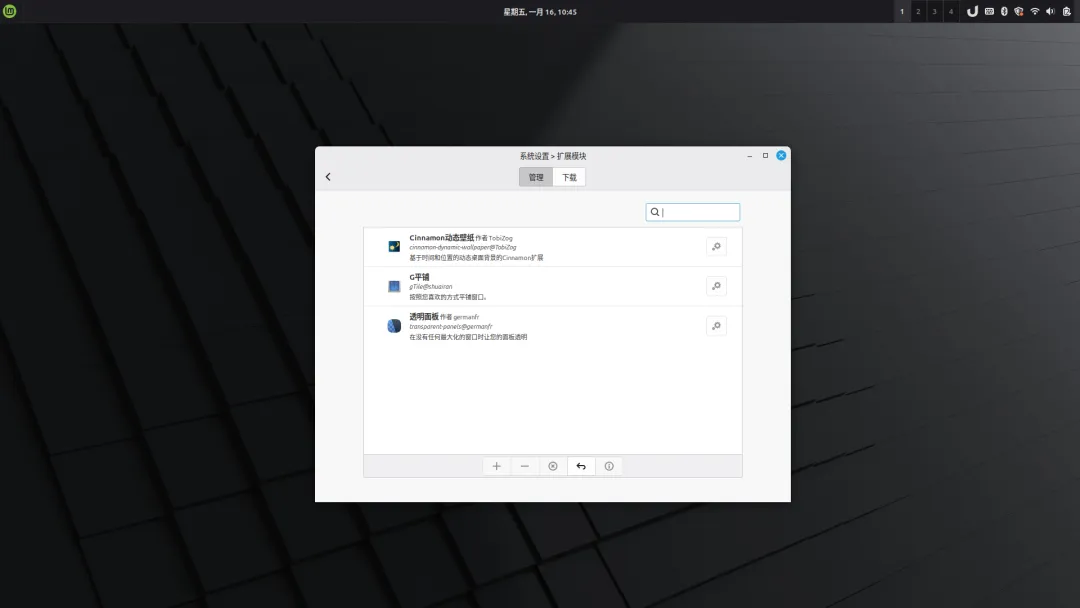Restore default extensions with the undo arrow
1080x608 pixels.
(581, 466)
